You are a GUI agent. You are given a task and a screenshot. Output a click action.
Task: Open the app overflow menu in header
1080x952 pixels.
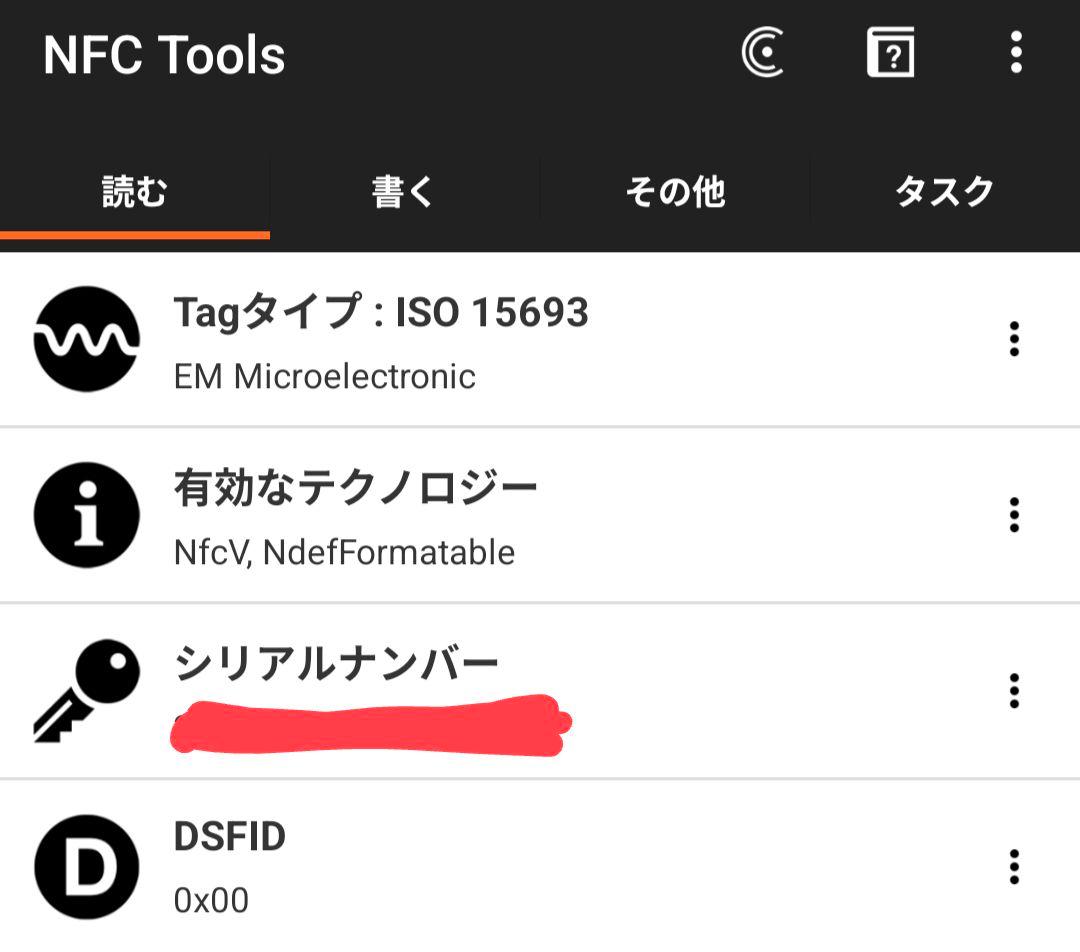tap(1015, 53)
